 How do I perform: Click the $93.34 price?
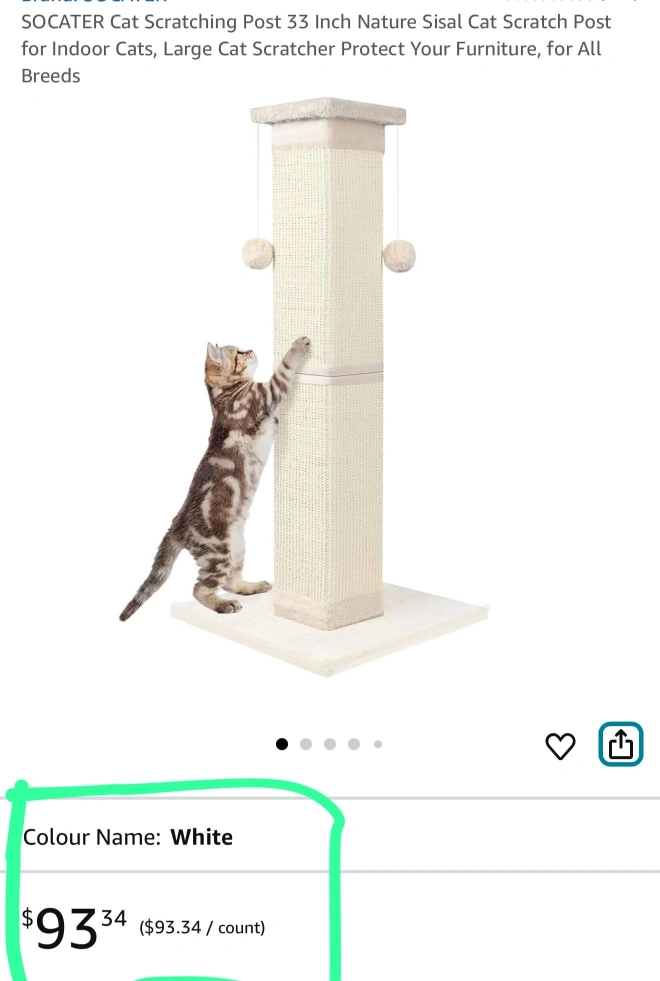(x=74, y=928)
